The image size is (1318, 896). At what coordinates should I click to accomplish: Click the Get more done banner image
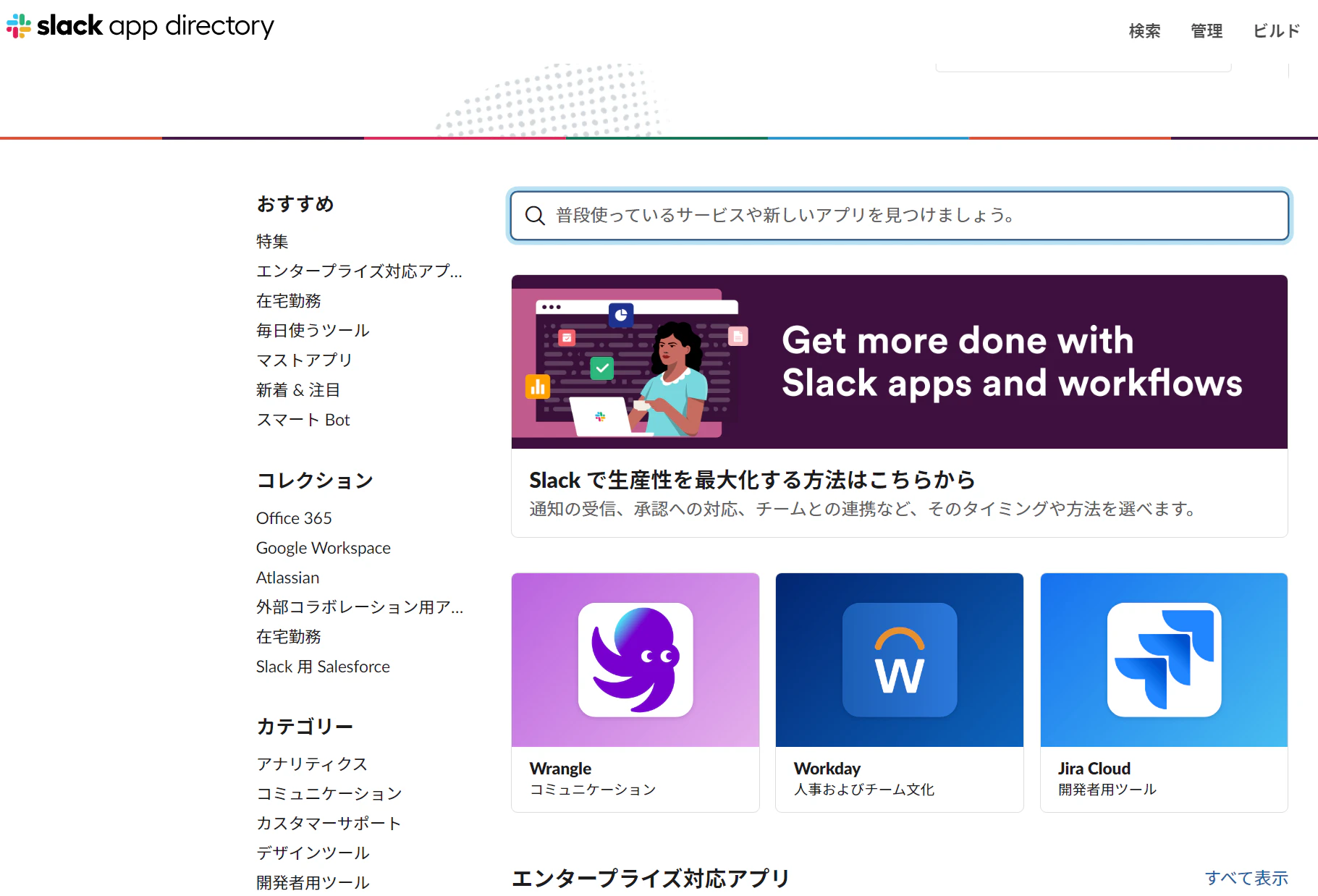pos(900,362)
